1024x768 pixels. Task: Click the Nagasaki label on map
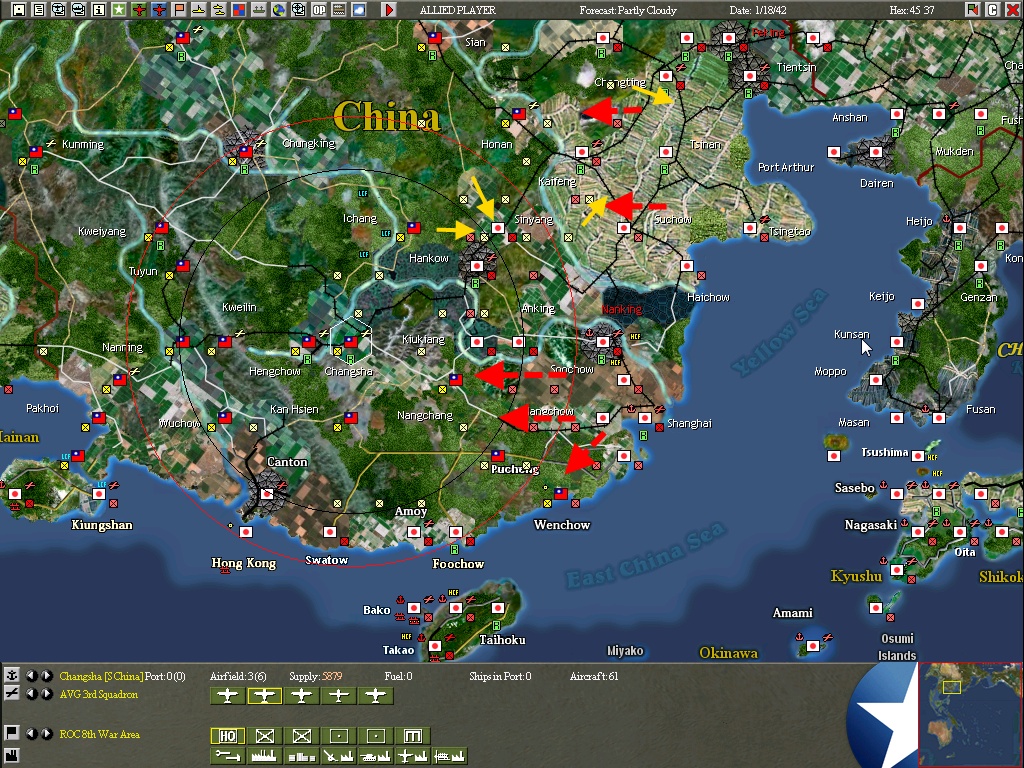click(870, 525)
